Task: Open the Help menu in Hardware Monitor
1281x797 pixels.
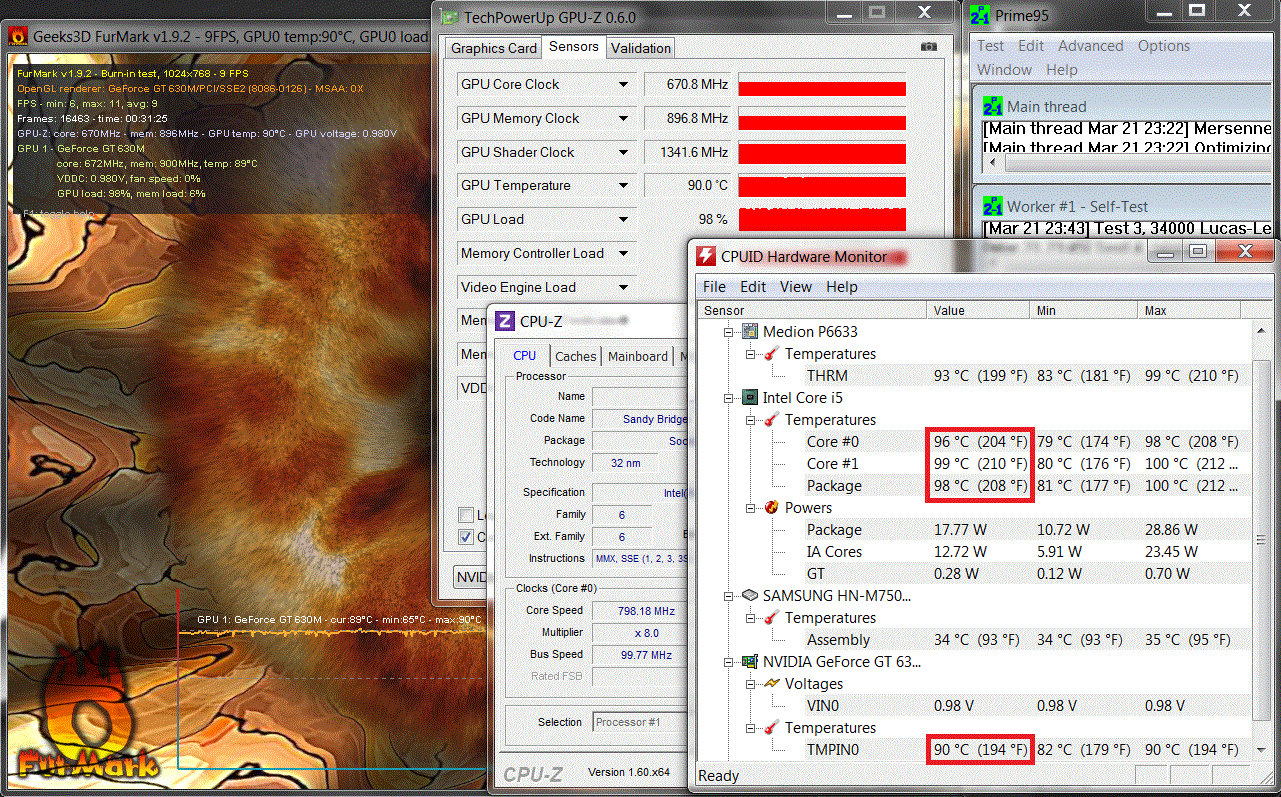Action: [x=842, y=287]
